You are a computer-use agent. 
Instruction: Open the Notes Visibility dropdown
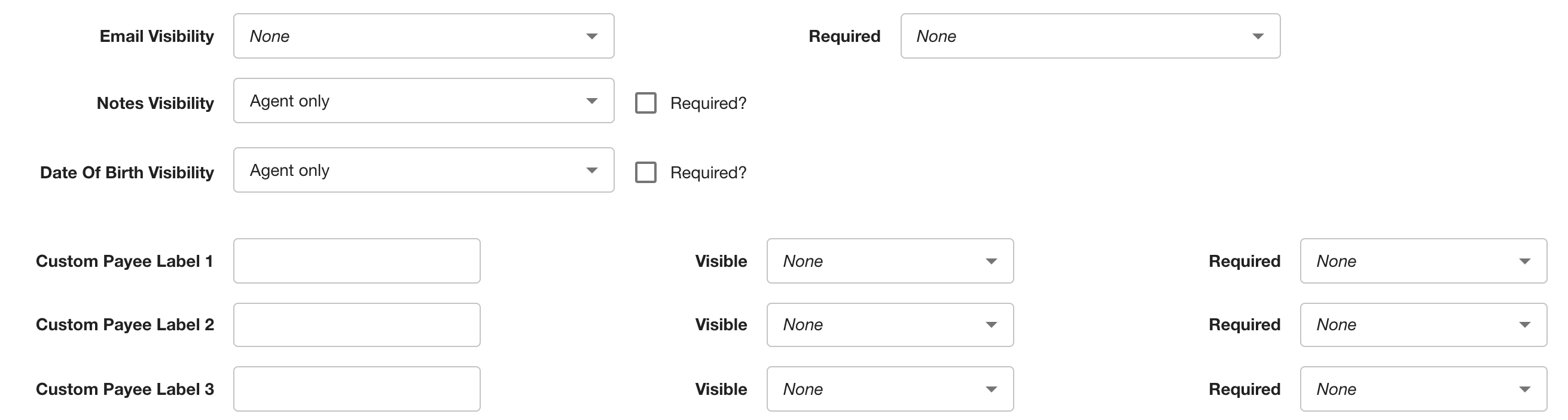[423, 101]
